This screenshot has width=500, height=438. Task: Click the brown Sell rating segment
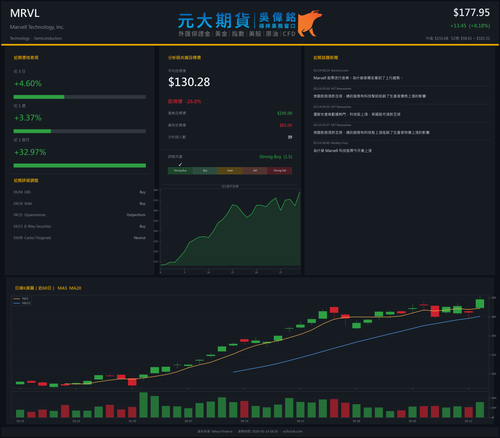(x=255, y=171)
